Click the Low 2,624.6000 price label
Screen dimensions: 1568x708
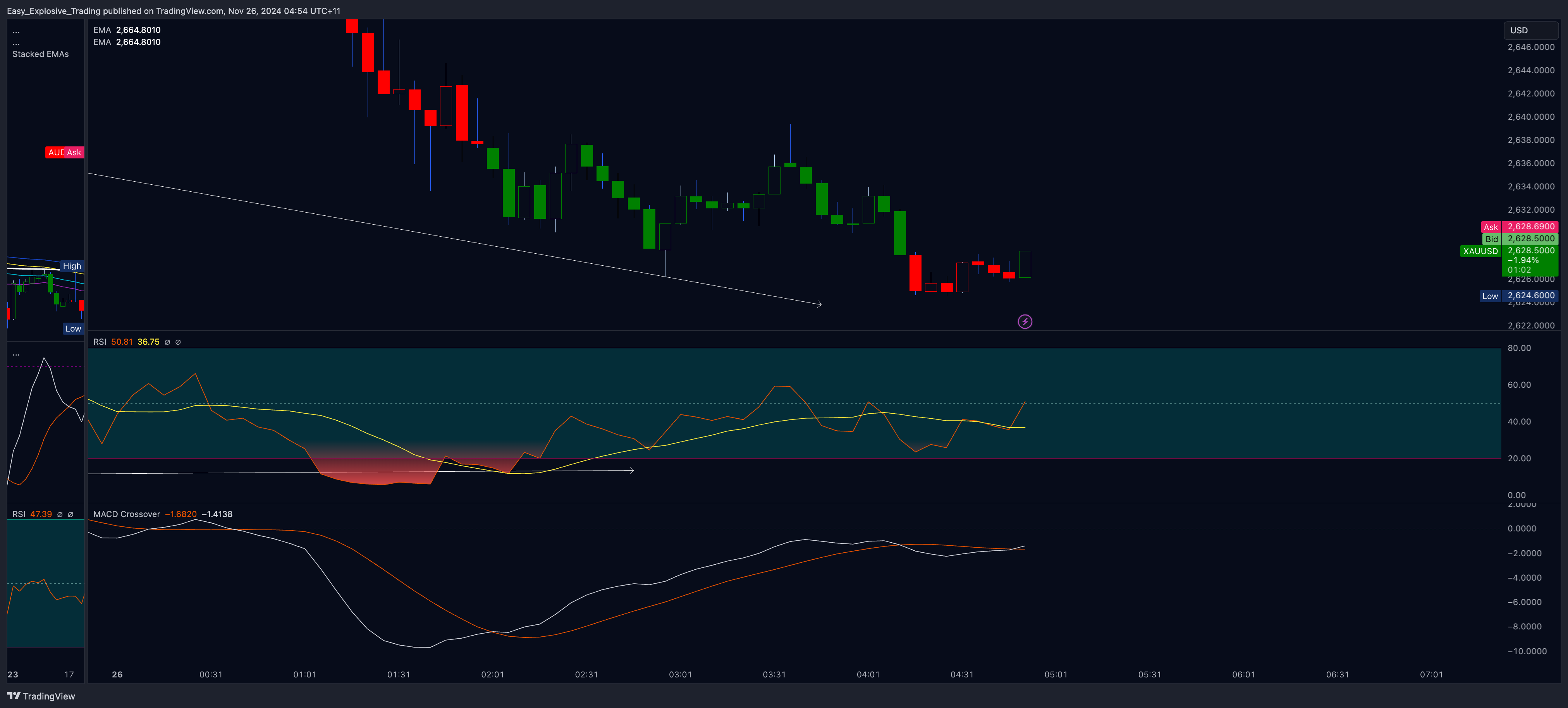[x=1519, y=296]
